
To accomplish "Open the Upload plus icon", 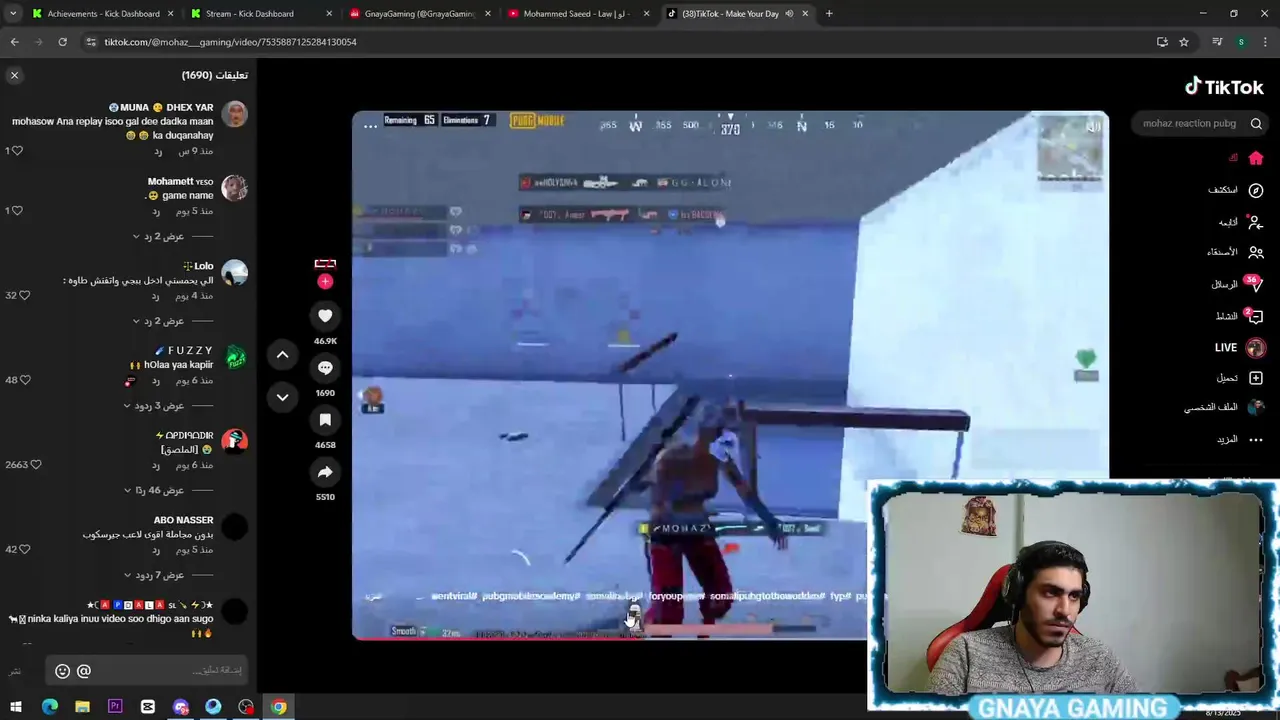I will coord(1256,378).
